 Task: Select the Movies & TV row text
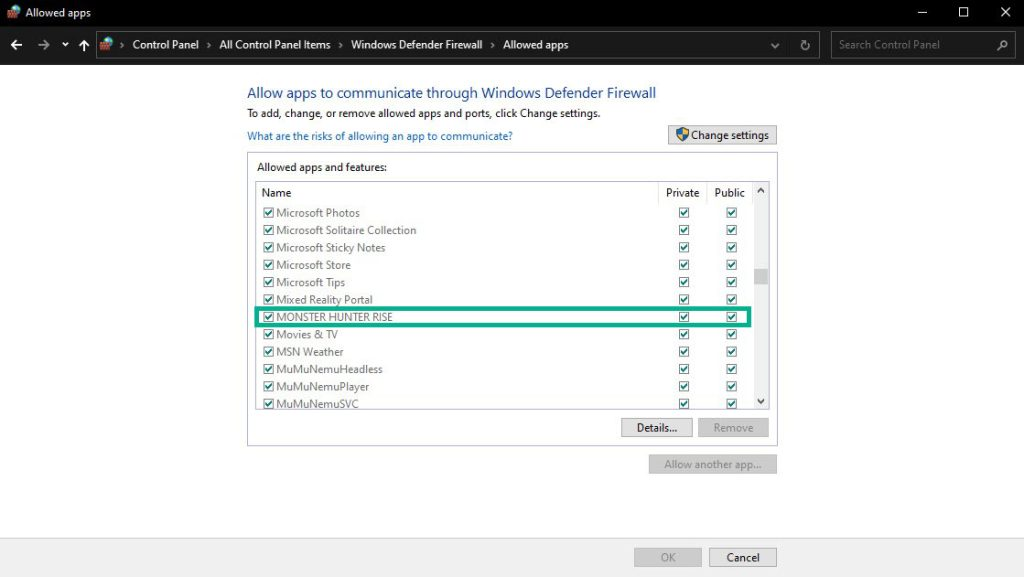point(307,334)
